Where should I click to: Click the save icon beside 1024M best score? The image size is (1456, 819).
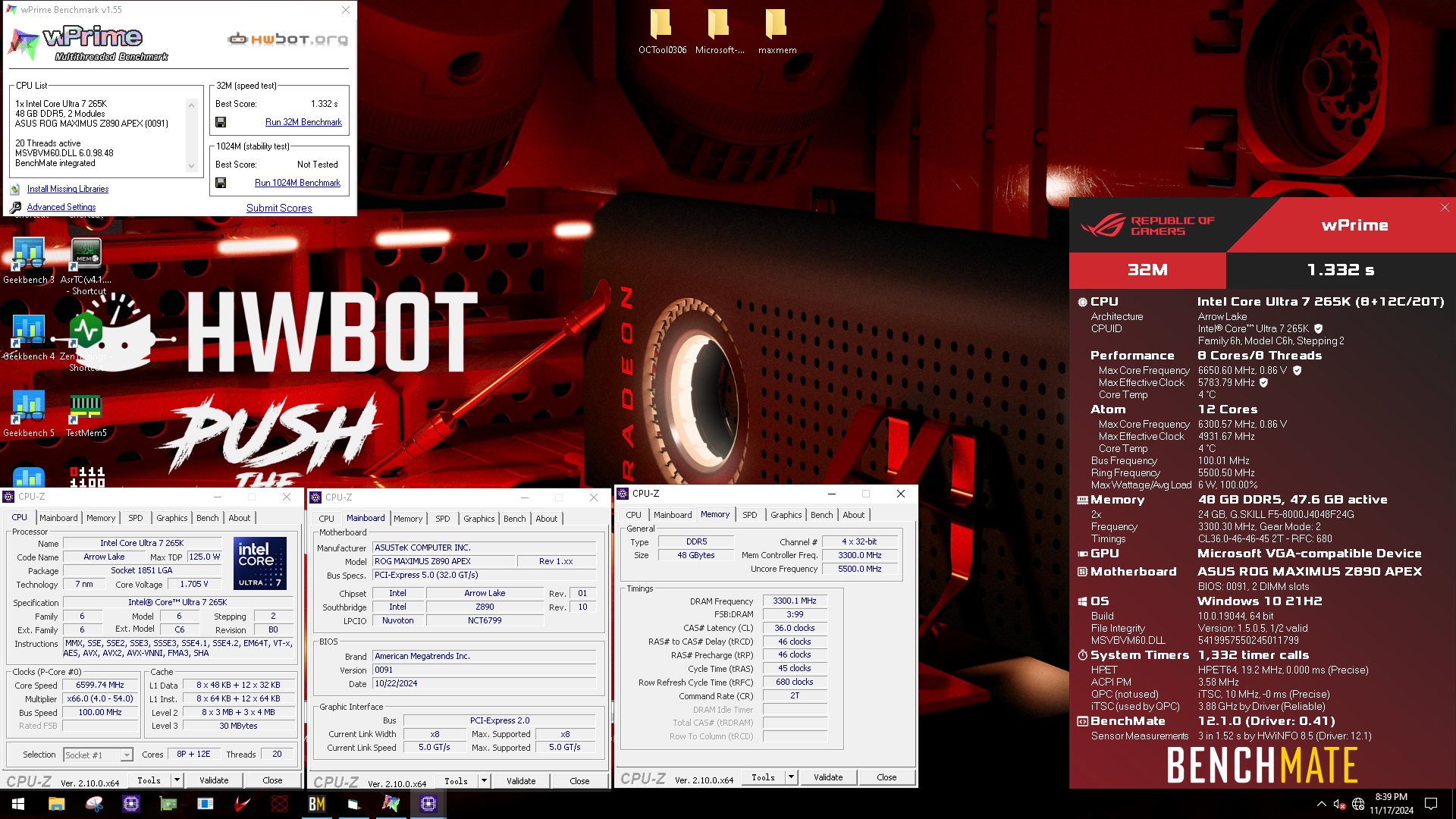point(221,183)
